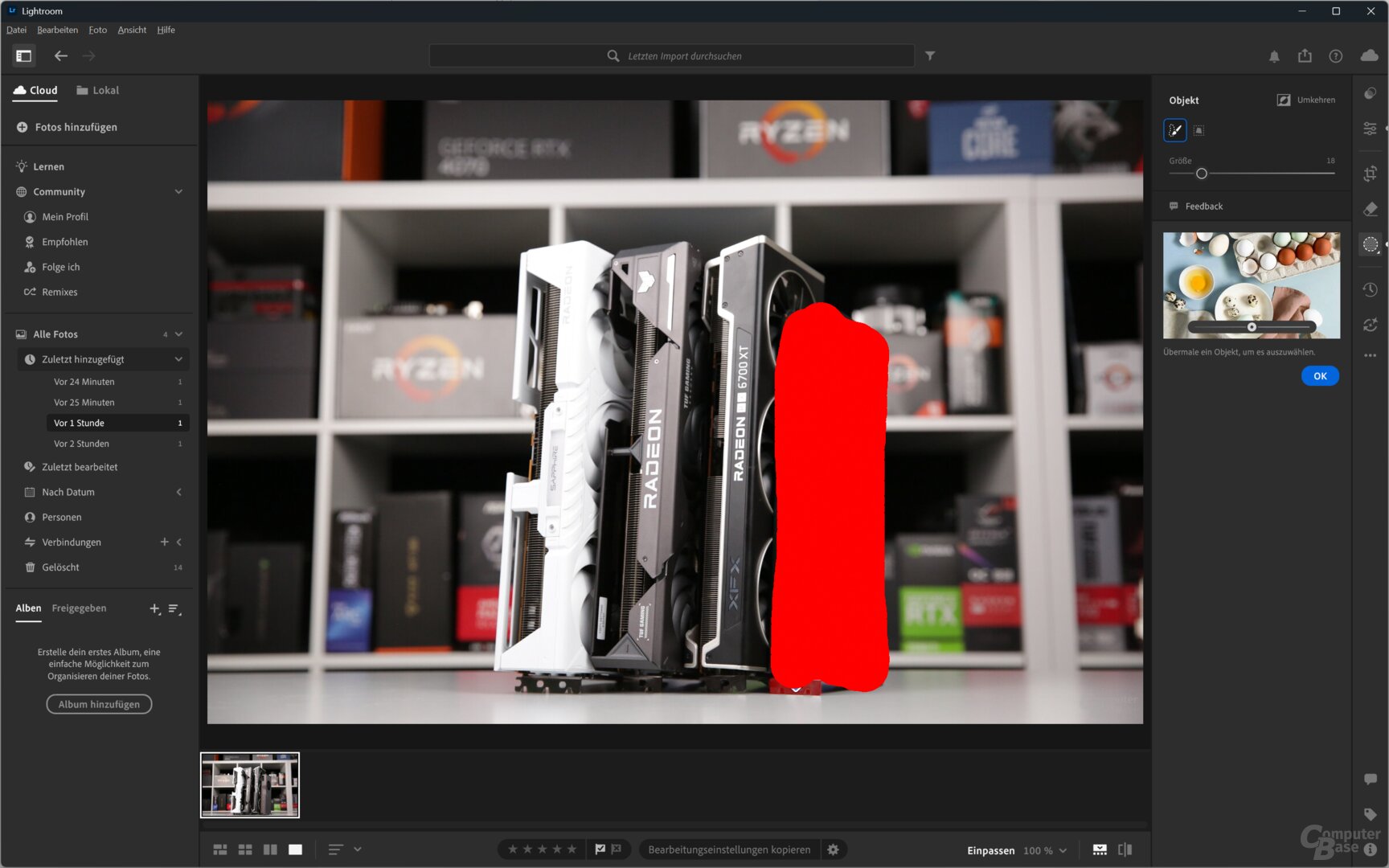Screen dimensions: 1389x868
Task: Switch to rectangle selection mode in Objekt panel
Action: [x=1198, y=129]
